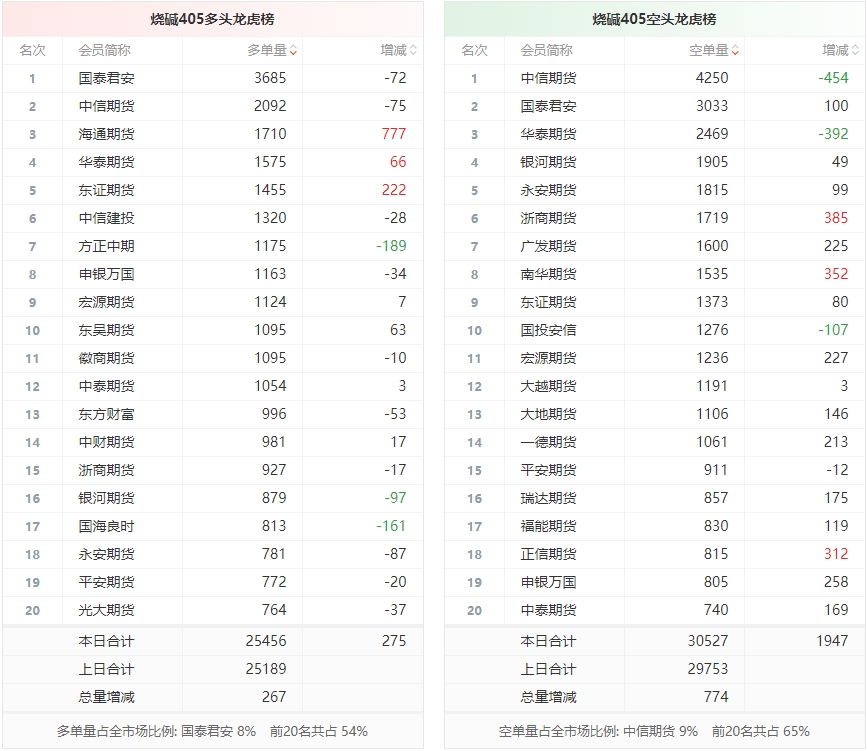
Task: Sort short table by 增减 sort icon
Action: [855, 51]
